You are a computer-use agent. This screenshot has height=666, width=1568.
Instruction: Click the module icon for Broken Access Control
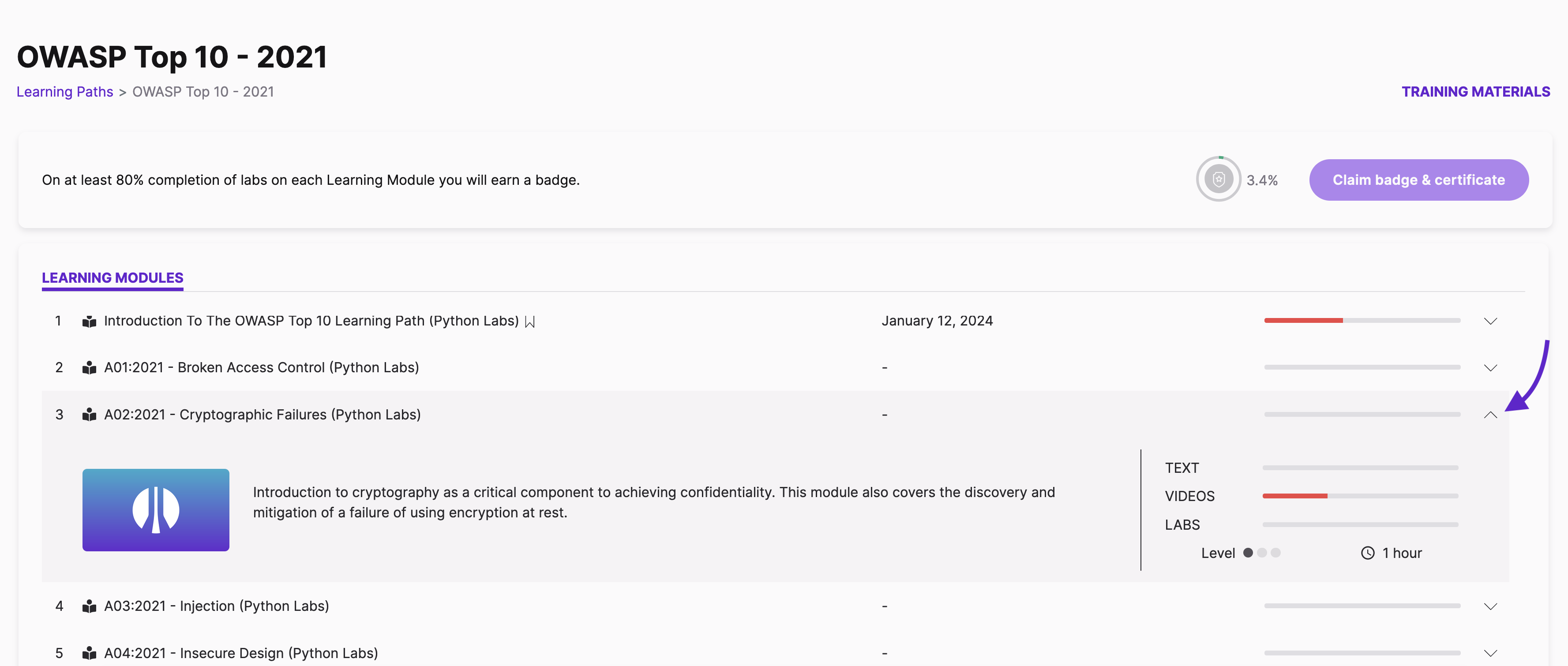click(89, 368)
